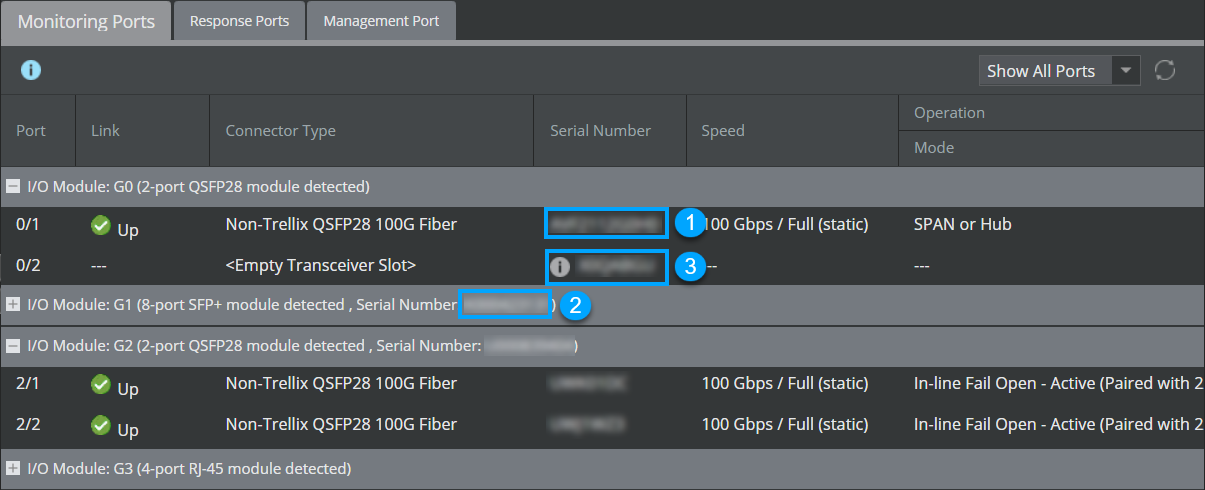The image size is (1205, 490).
Task: Open the Response Ports tab
Action: pyautogui.click(x=239, y=21)
